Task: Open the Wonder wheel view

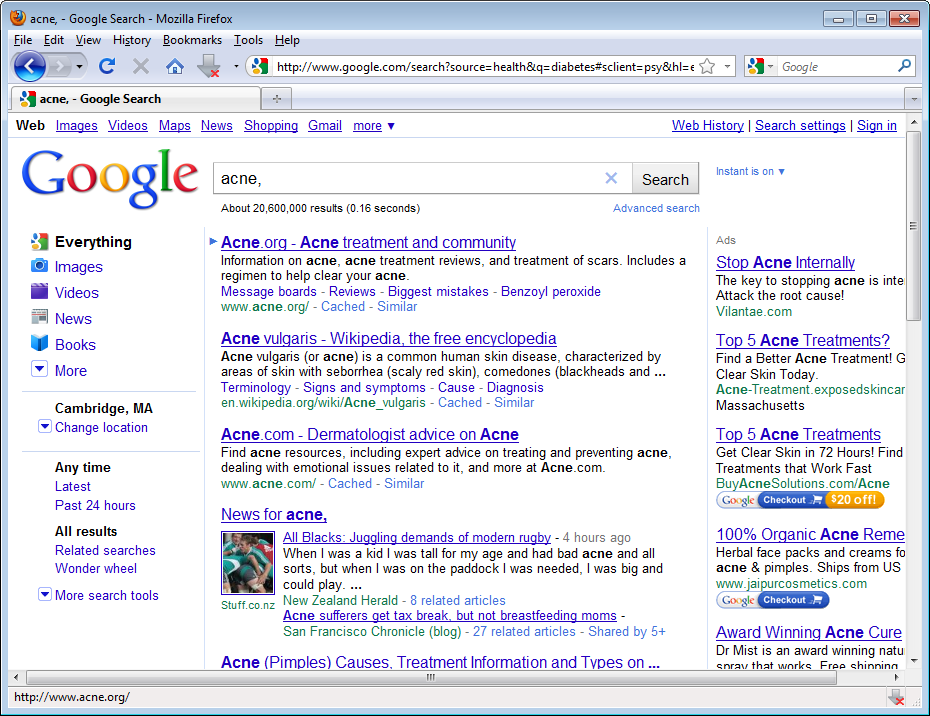Action: click(95, 568)
